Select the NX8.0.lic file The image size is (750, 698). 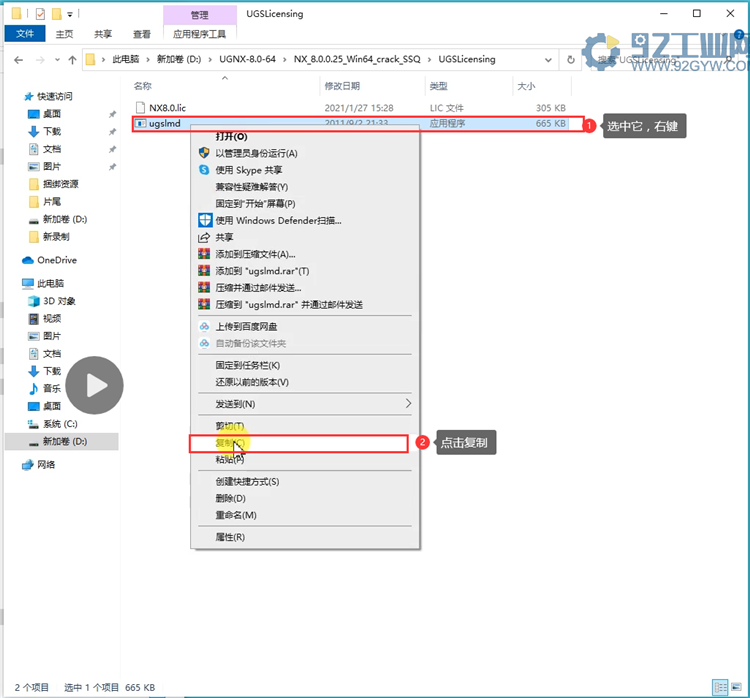(x=351, y=108)
